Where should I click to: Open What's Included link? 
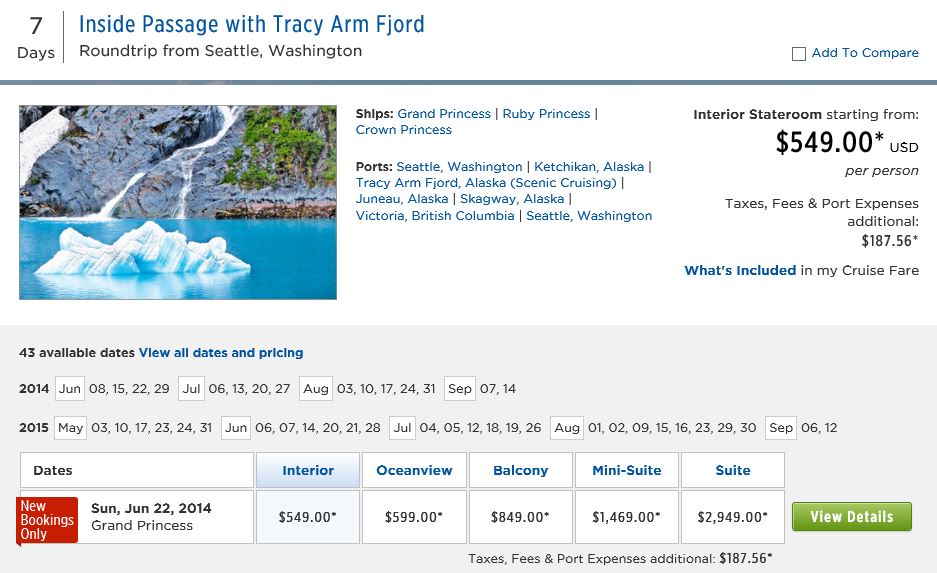(740, 270)
